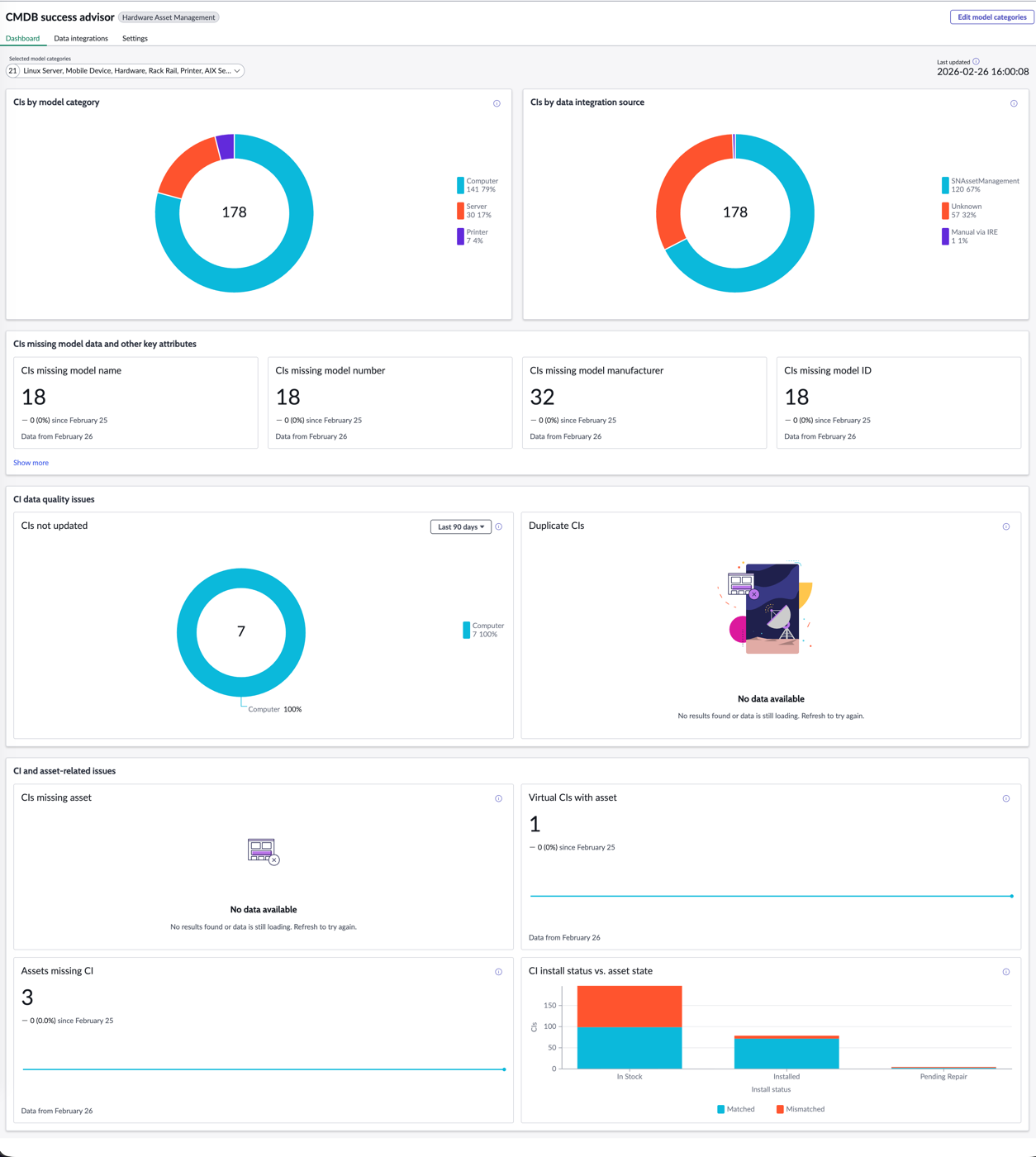This screenshot has height=1157, width=1036.
Task: Expand the selected model categories dropdown
Action: [x=126, y=71]
